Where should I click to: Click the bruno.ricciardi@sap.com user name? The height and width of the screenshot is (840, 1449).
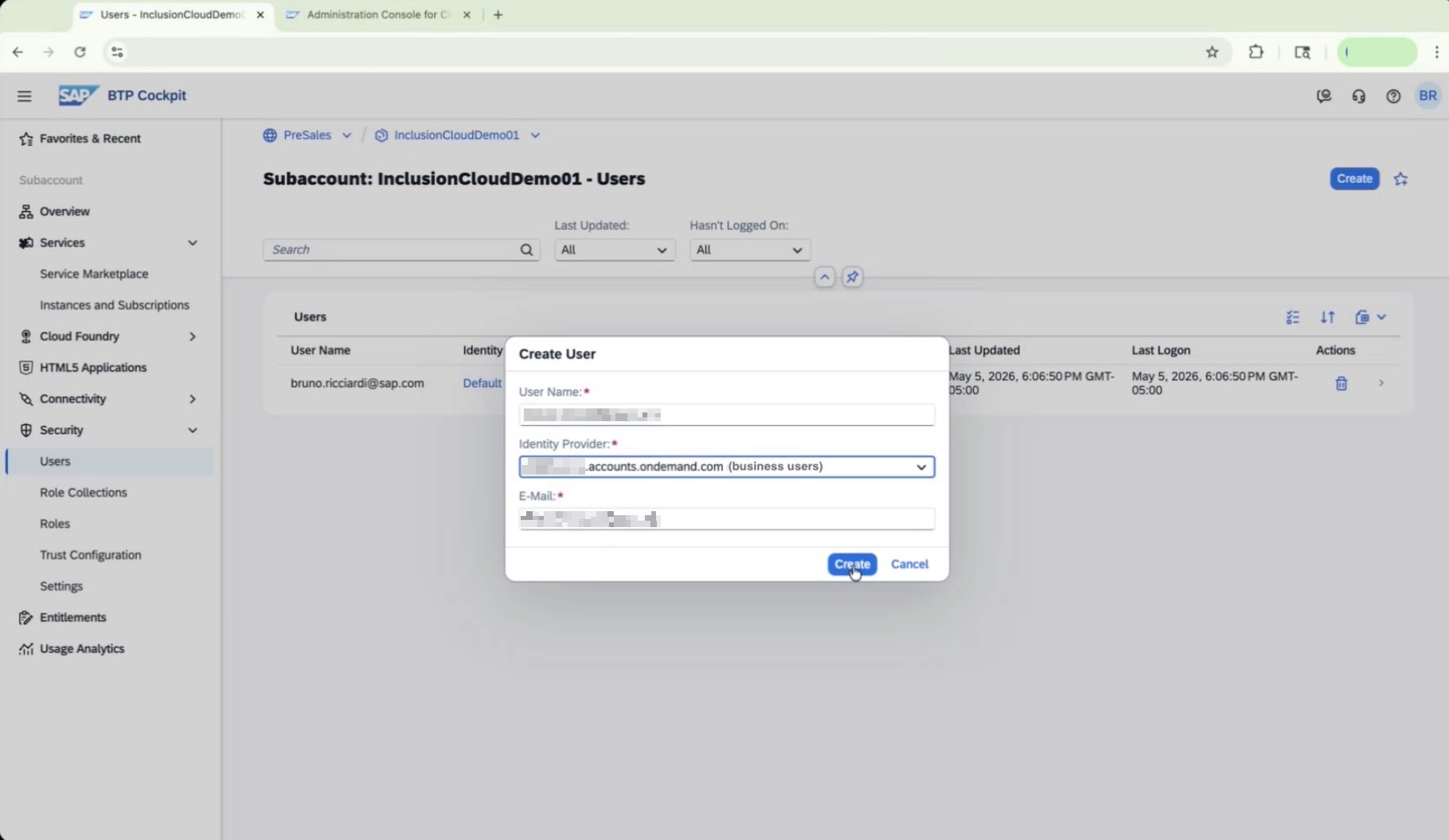(357, 384)
